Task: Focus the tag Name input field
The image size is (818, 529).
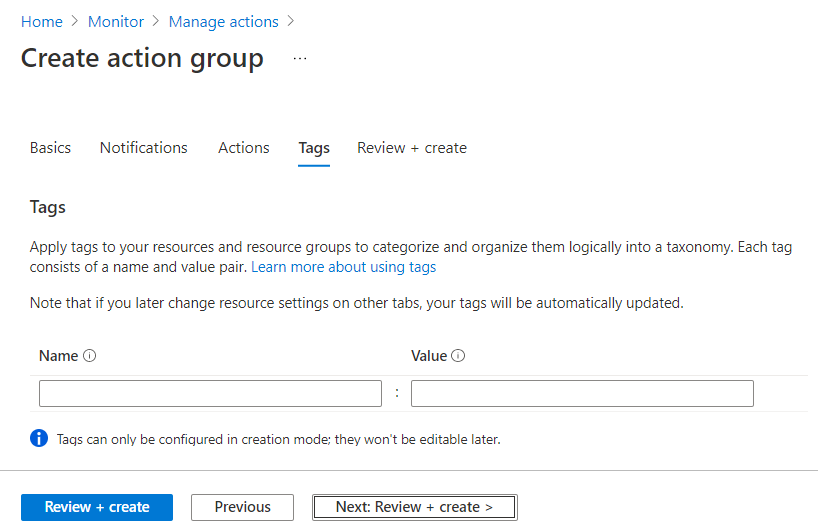Action: [x=210, y=393]
